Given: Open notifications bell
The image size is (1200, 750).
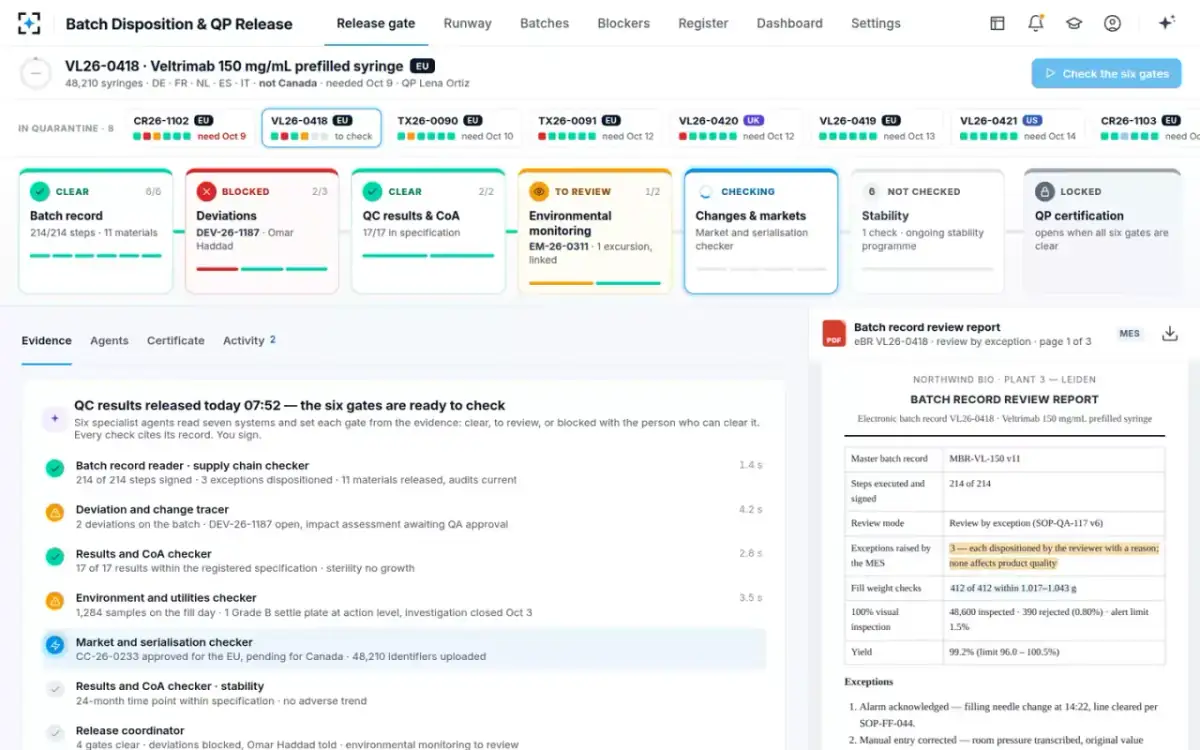Looking at the screenshot, I should tap(1036, 23).
